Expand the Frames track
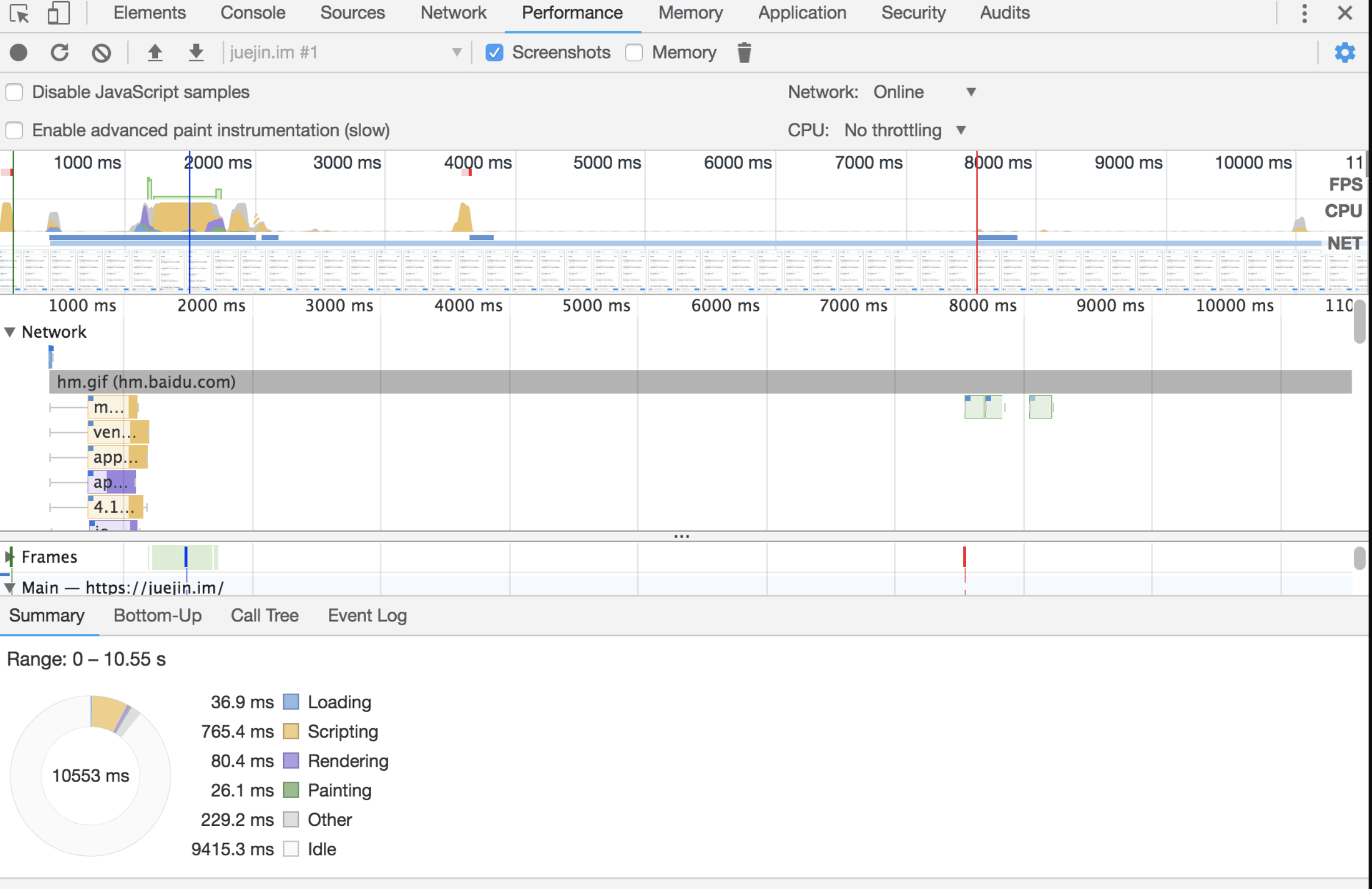The image size is (1372, 889). click(10, 557)
